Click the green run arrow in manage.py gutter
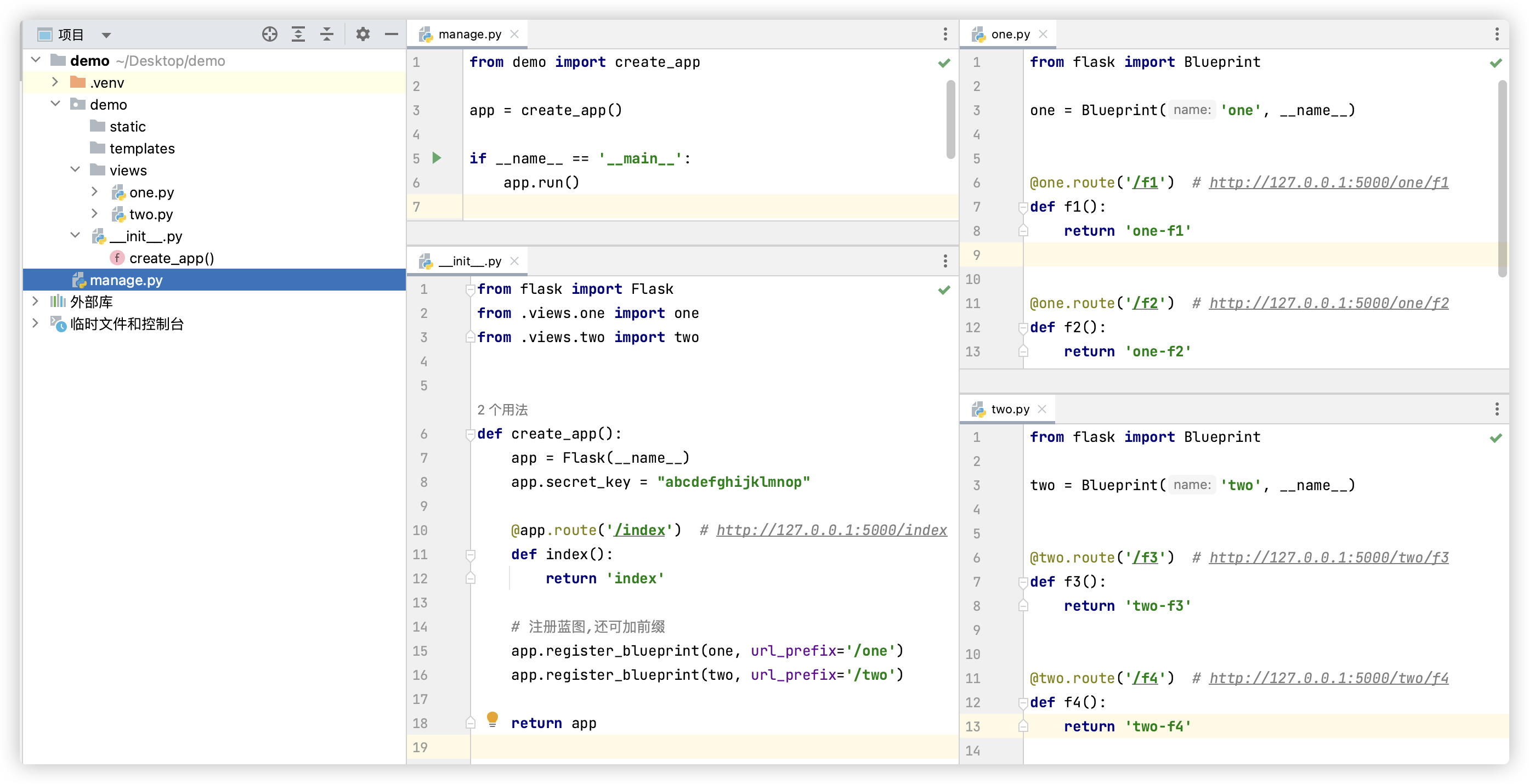The width and height of the screenshot is (1529, 784). coord(437,158)
